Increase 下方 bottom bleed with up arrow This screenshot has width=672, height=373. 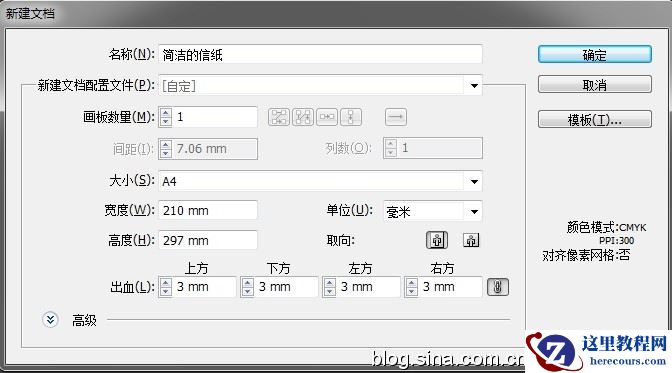tap(247, 283)
